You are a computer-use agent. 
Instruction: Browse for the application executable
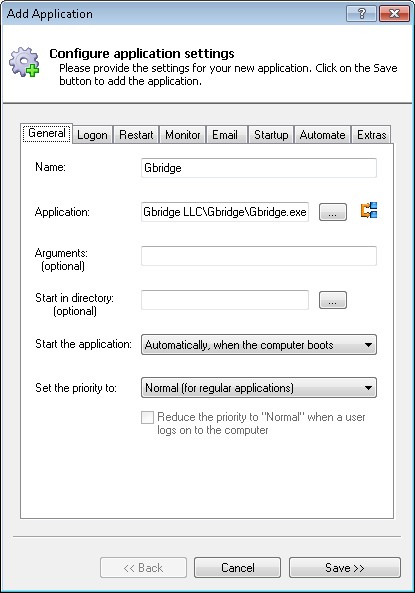tap(333, 213)
